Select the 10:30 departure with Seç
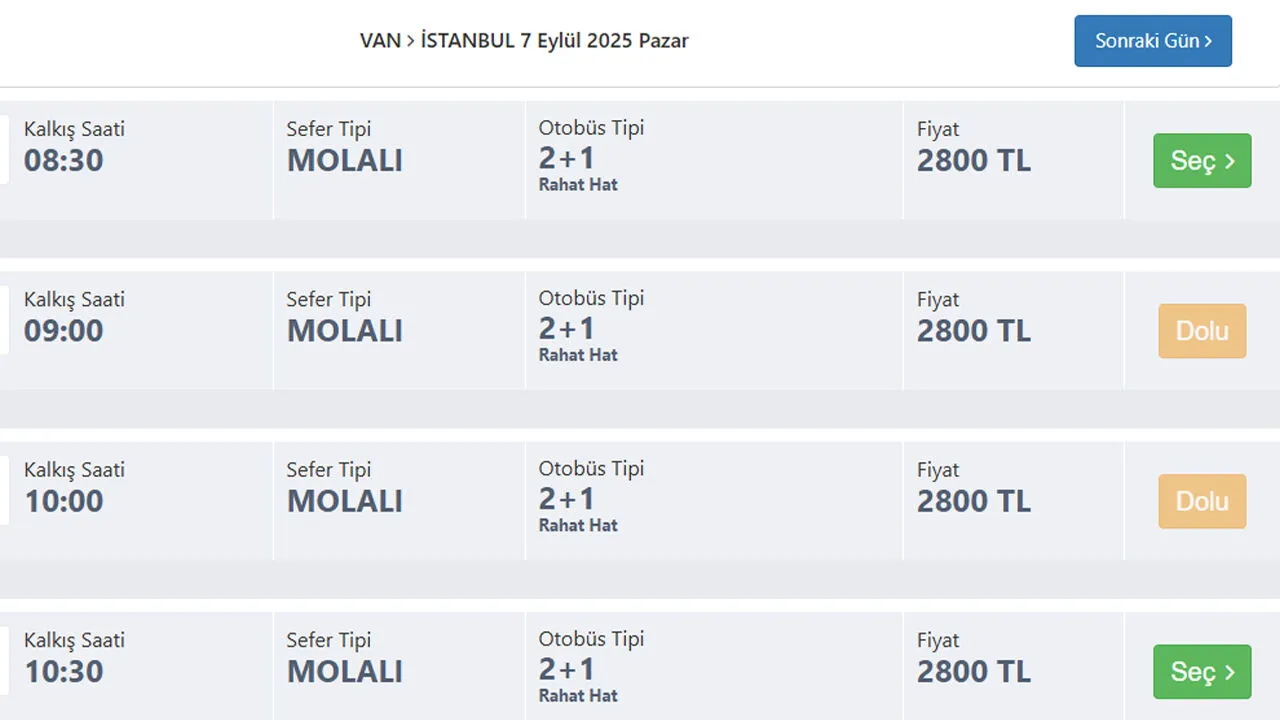Screen dimensions: 1280x720 [x=1202, y=672]
